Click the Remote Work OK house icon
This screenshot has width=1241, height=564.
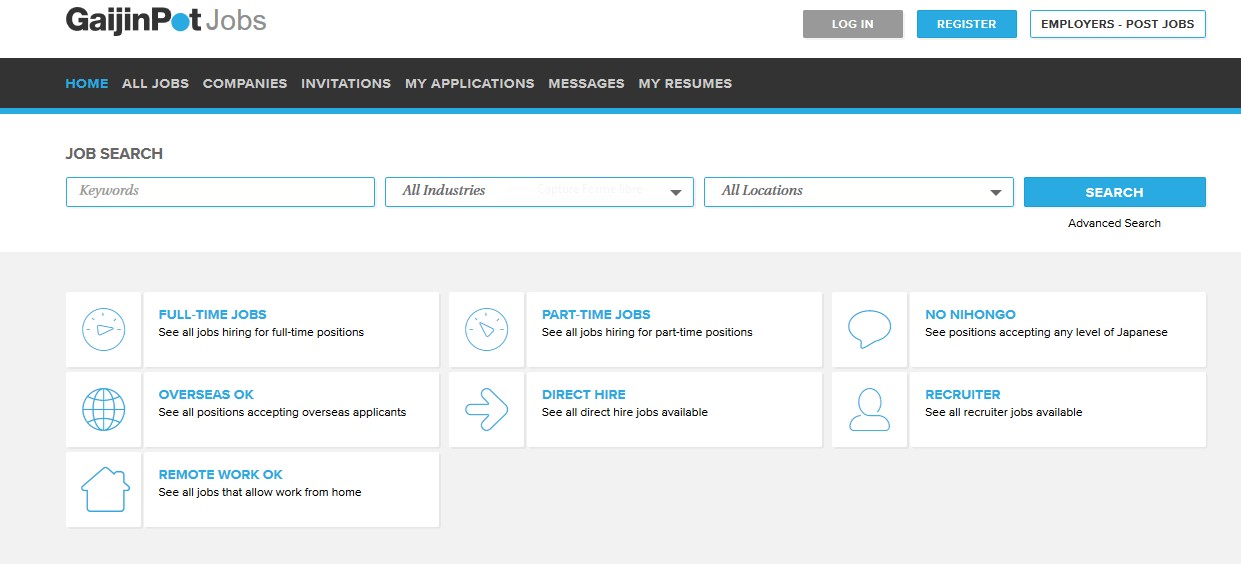pos(104,490)
